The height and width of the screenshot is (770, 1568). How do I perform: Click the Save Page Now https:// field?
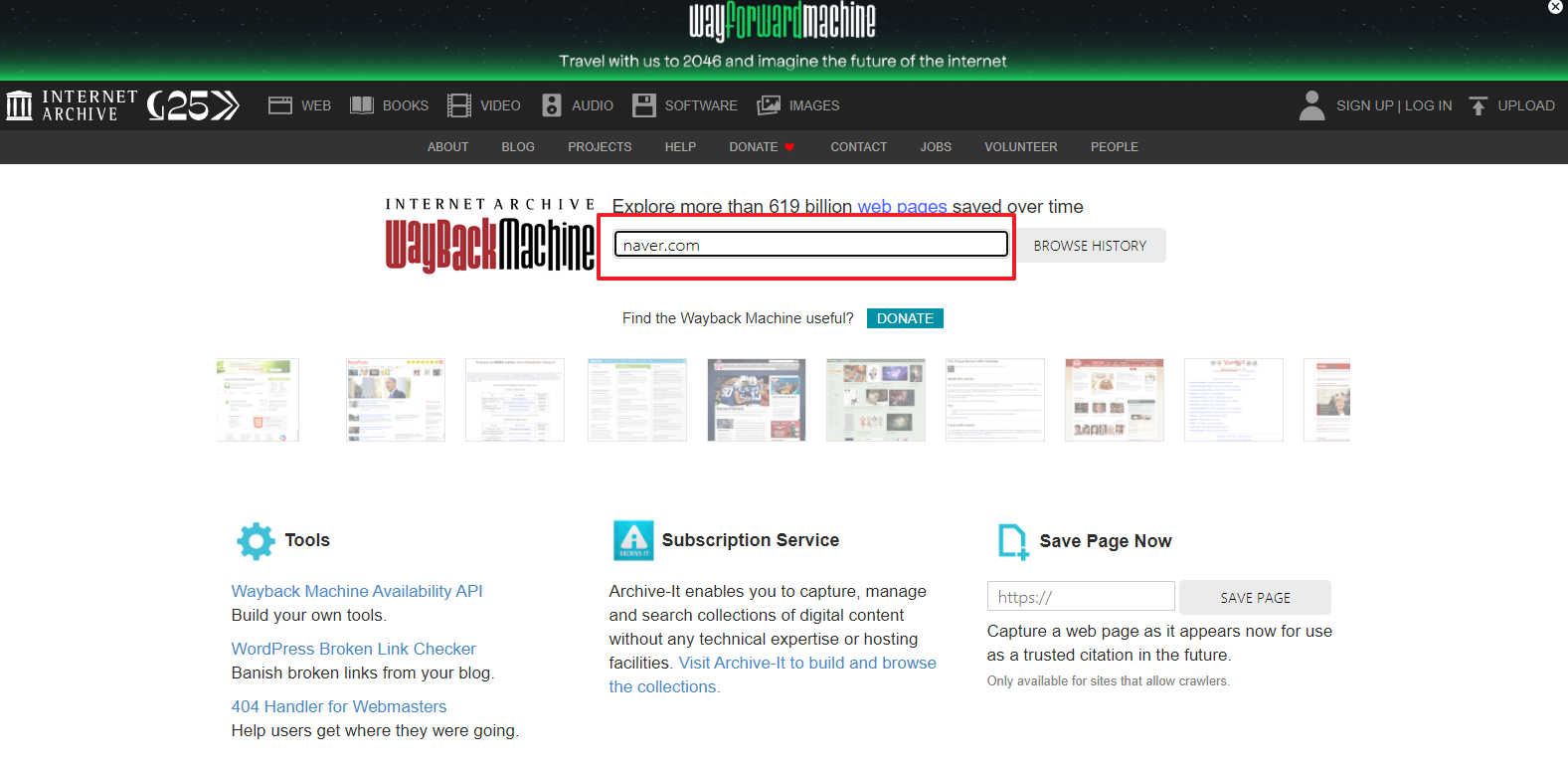(x=1081, y=597)
